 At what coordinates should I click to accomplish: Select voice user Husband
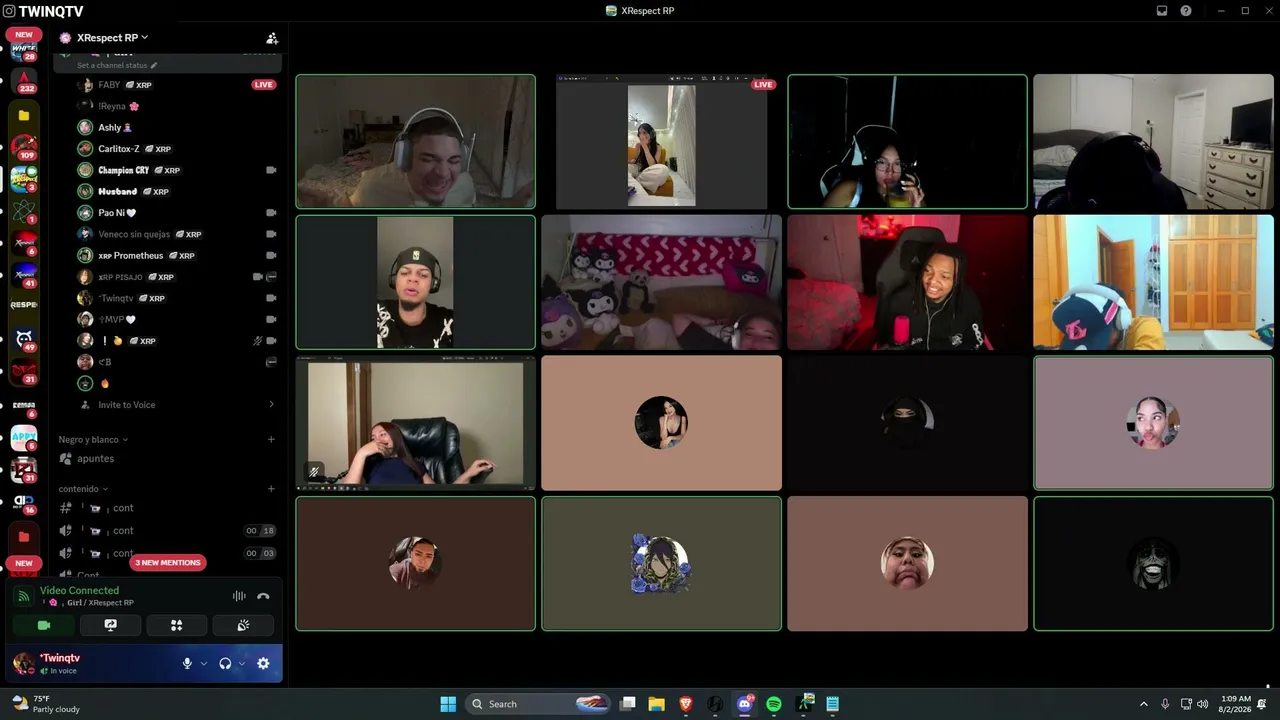pos(168,191)
